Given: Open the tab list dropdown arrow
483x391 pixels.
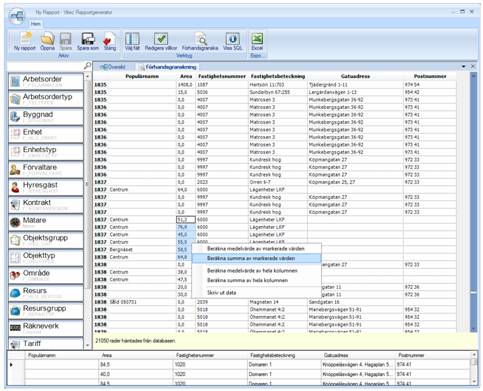Looking at the screenshot, I should tap(464, 67).
